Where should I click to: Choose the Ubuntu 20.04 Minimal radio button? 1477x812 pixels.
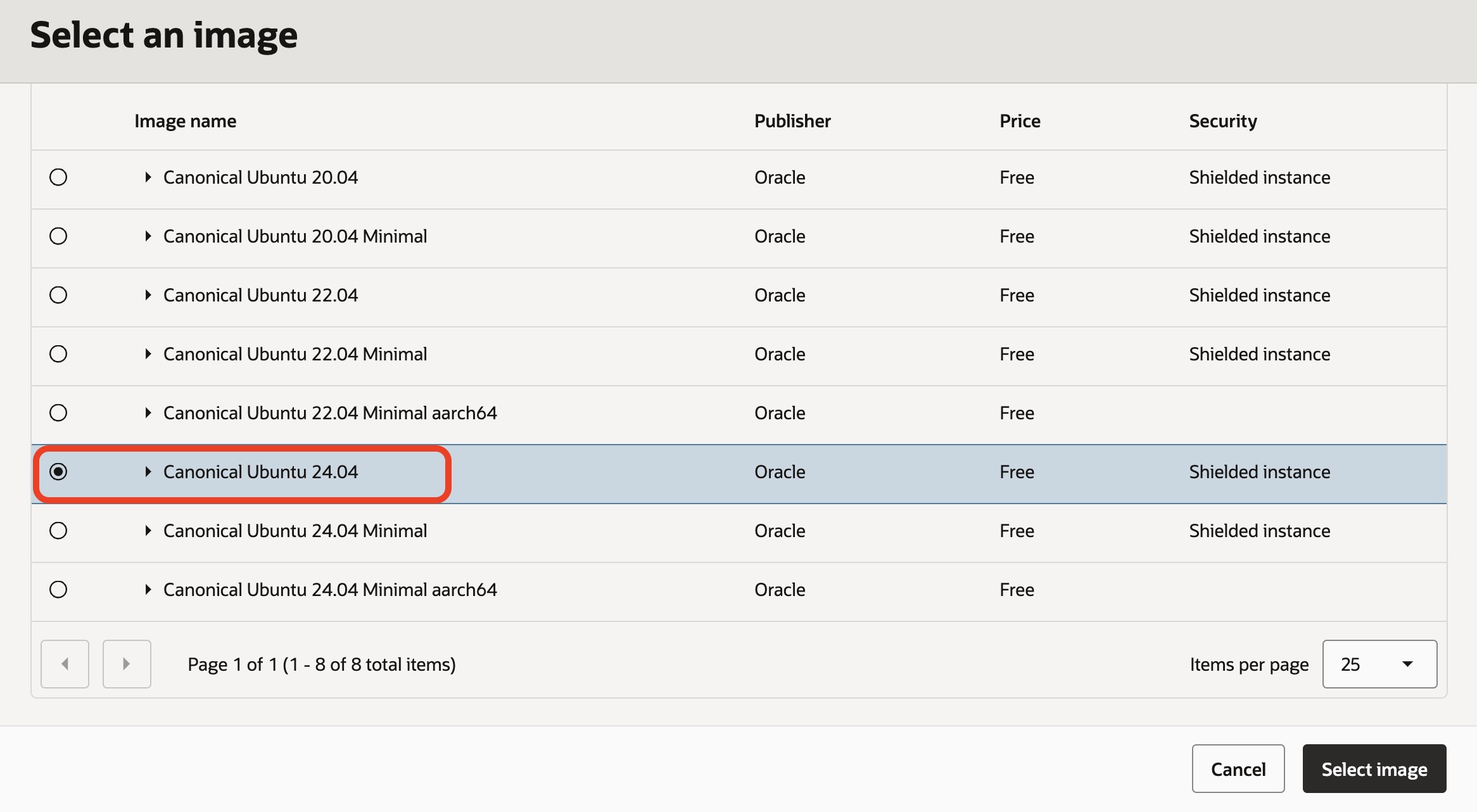[x=58, y=236]
